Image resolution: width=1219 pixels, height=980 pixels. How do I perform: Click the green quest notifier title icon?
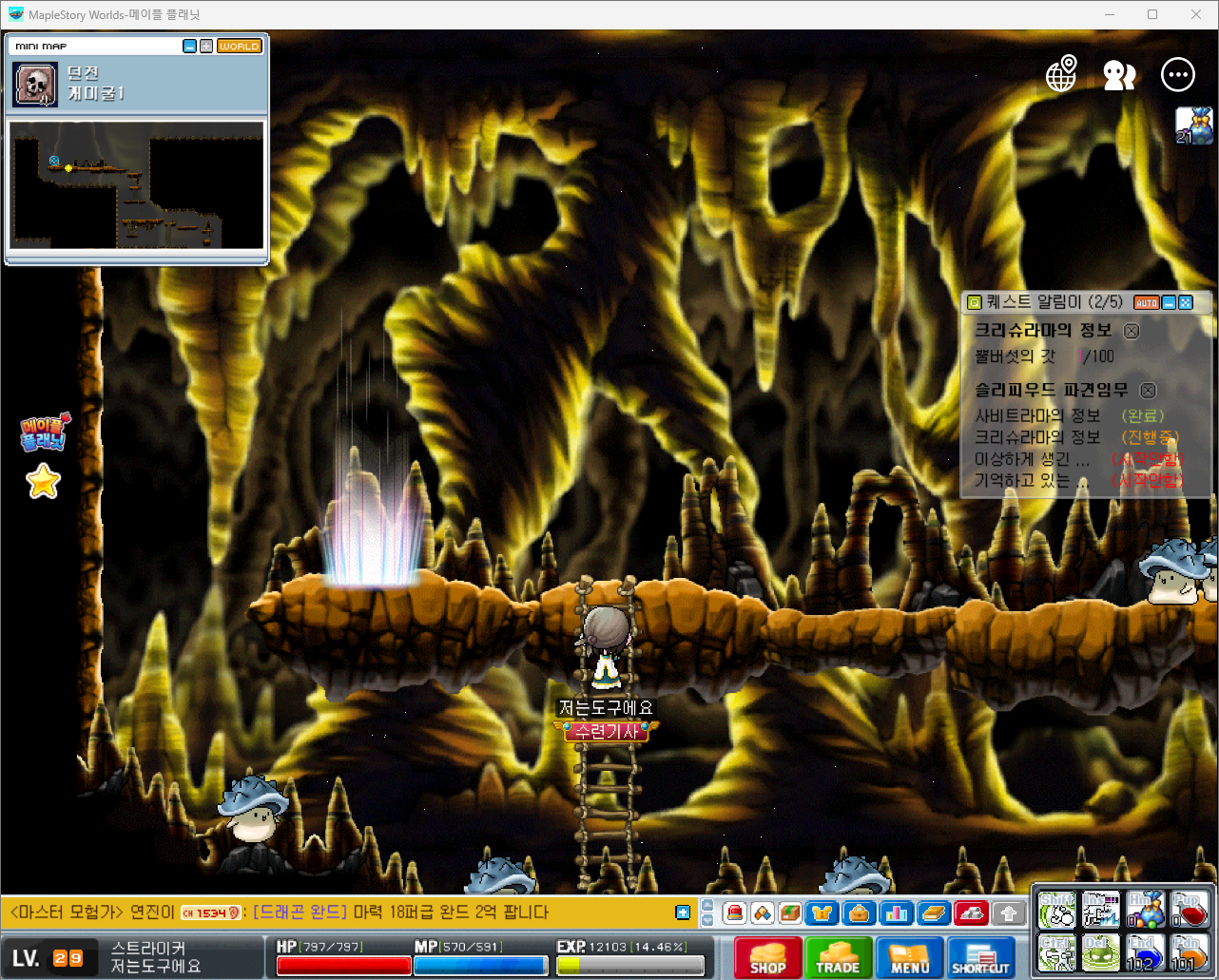974,302
